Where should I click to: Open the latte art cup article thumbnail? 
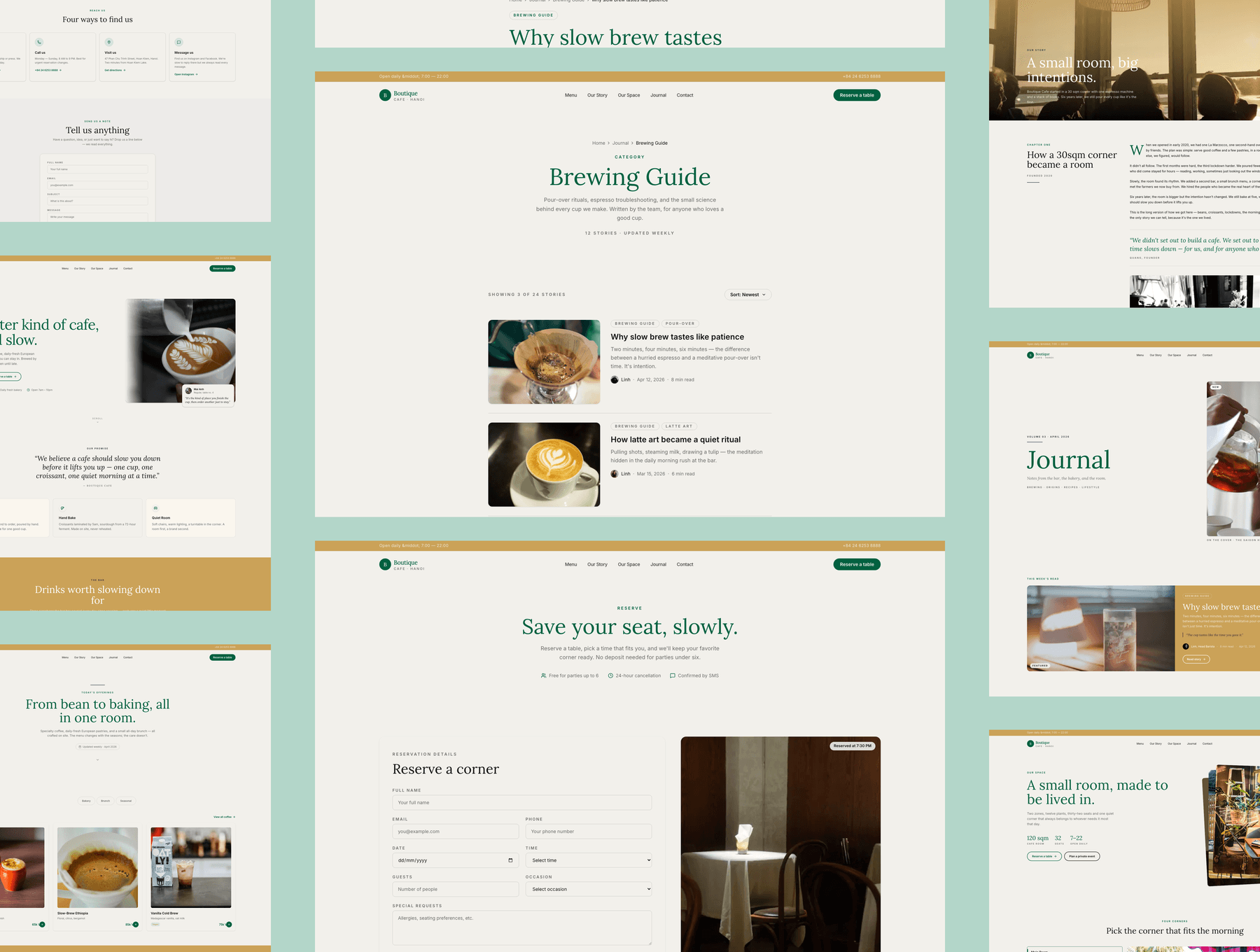[544, 464]
